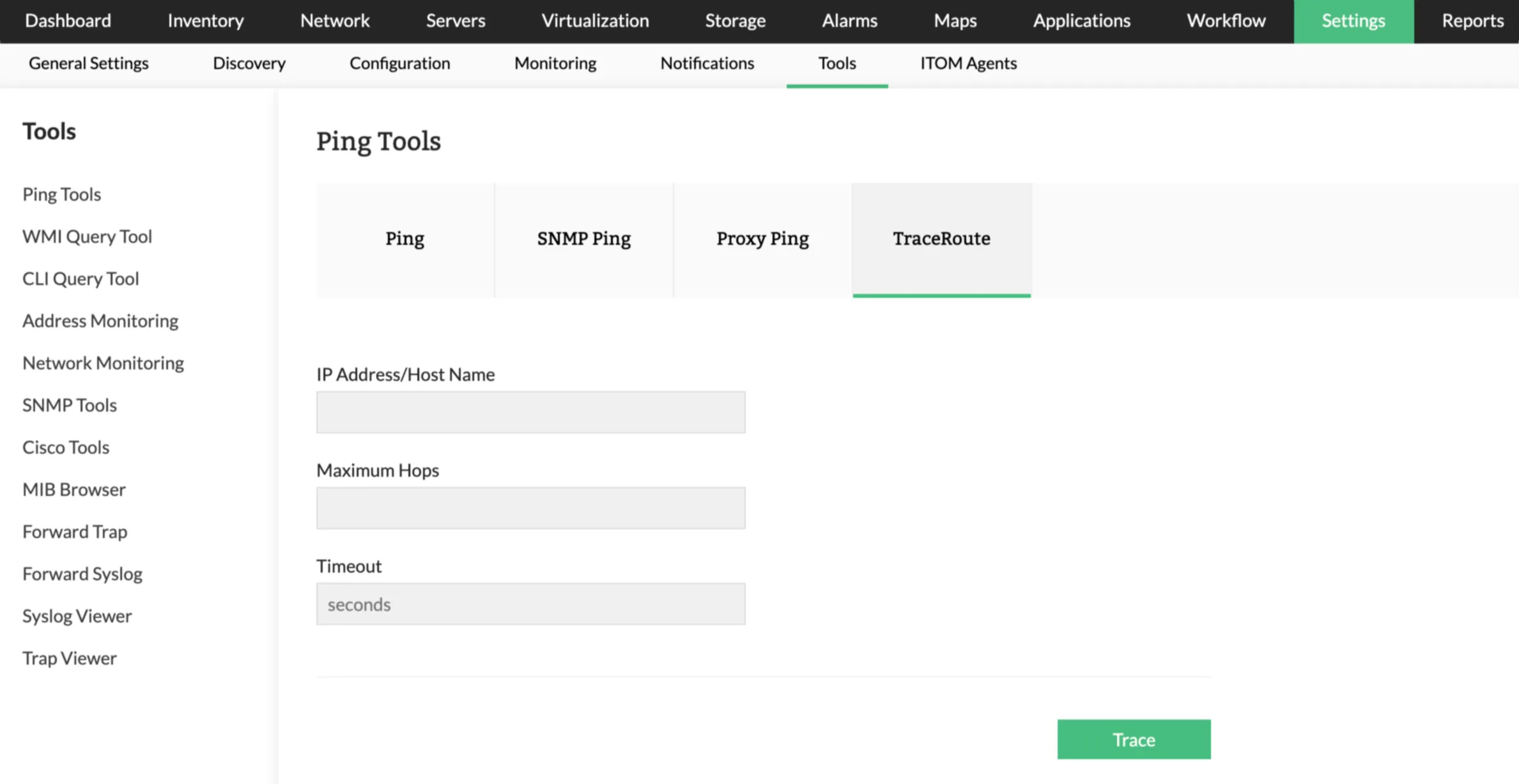Viewport: 1519px width, 784px height.
Task: Open the Discovery settings tab
Action: 249,63
